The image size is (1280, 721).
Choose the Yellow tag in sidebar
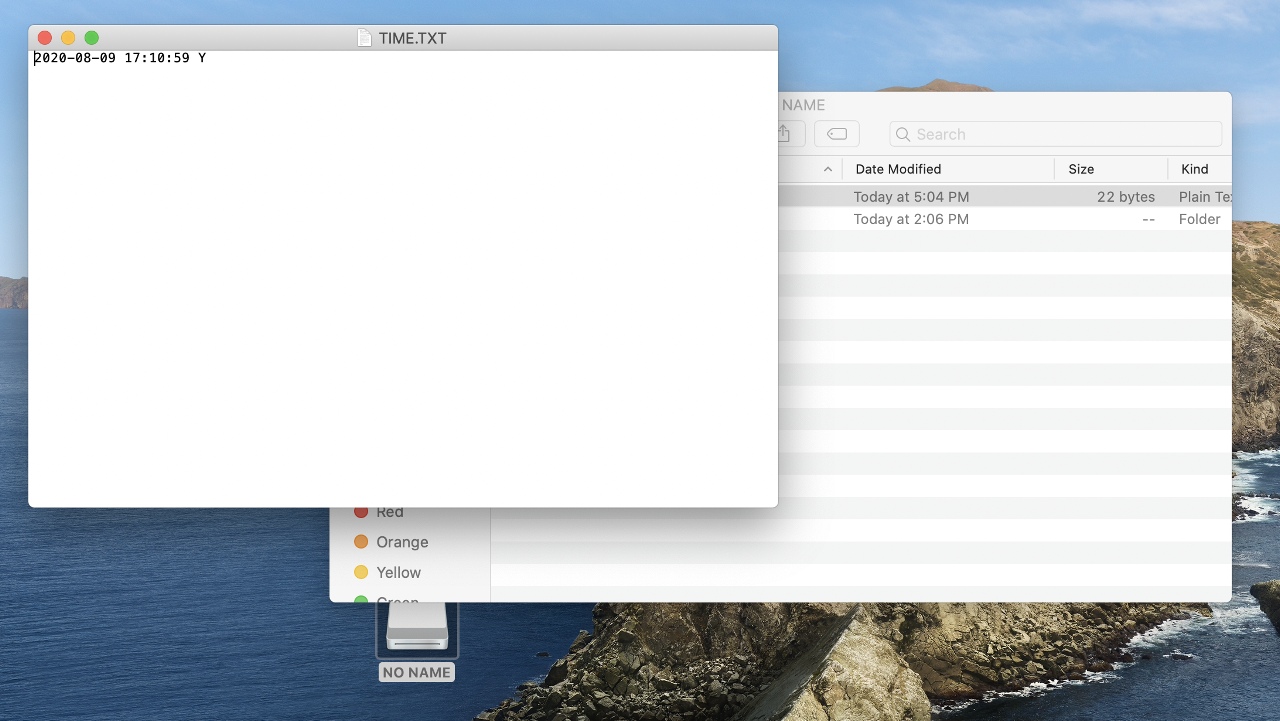coord(398,573)
